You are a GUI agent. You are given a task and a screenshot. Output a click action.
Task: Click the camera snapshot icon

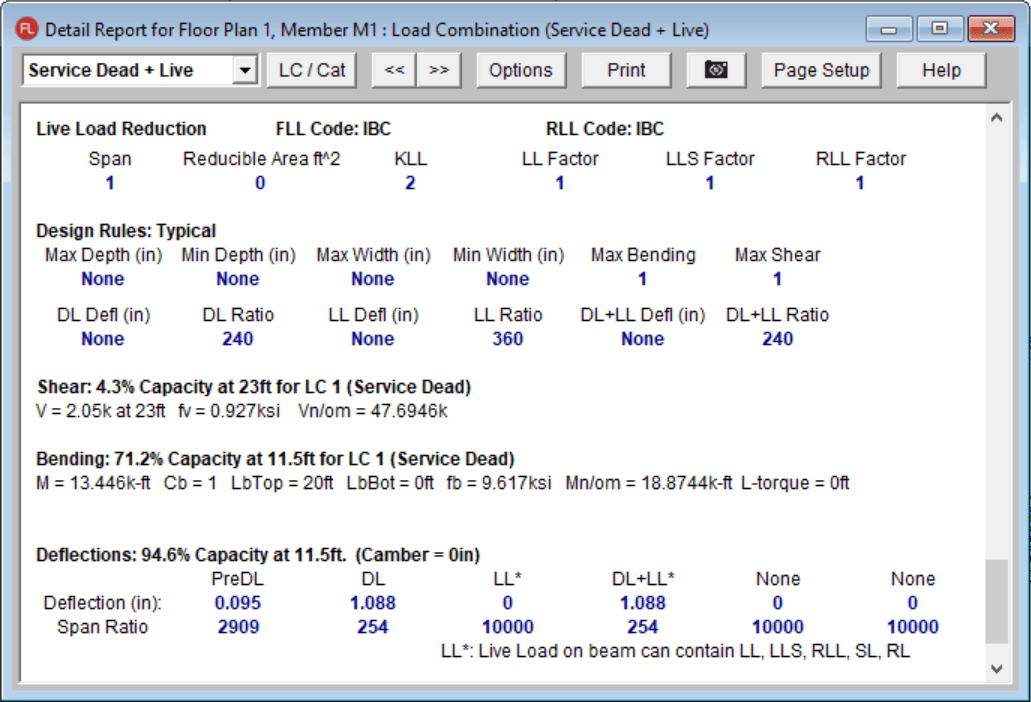(x=716, y=70)
